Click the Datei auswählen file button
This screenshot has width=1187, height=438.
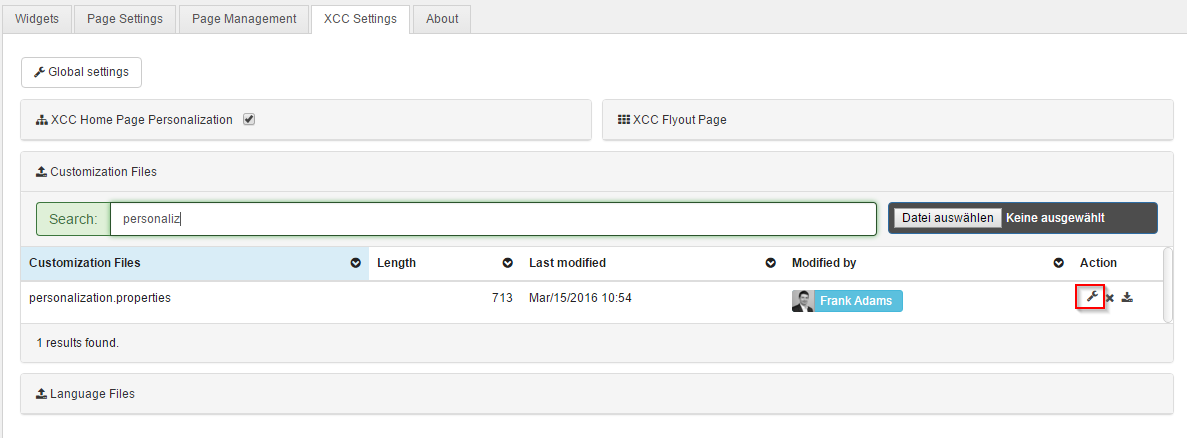pos(947,218)
